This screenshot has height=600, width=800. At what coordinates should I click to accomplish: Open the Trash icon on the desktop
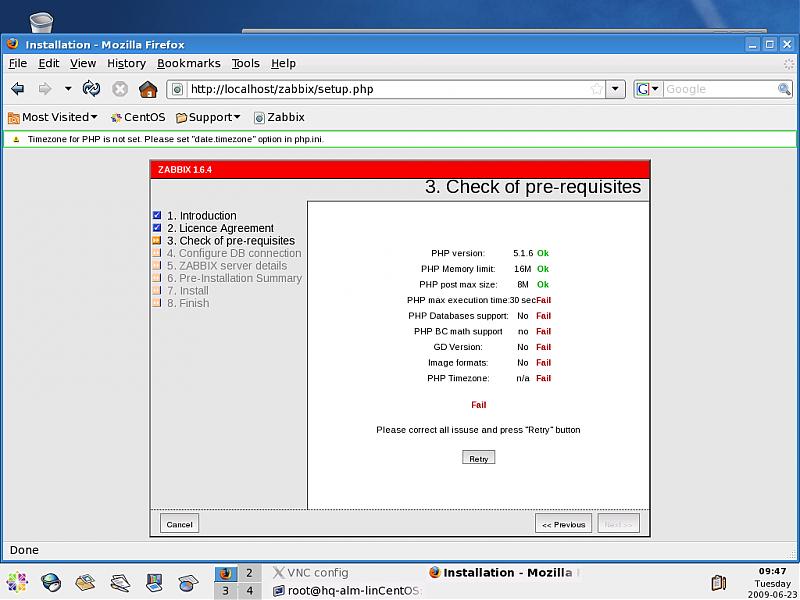point(41,22)
